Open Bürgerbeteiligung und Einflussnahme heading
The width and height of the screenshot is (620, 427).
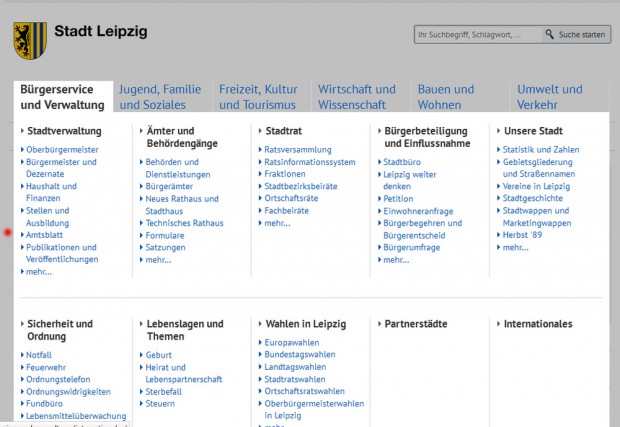[427, 137]
